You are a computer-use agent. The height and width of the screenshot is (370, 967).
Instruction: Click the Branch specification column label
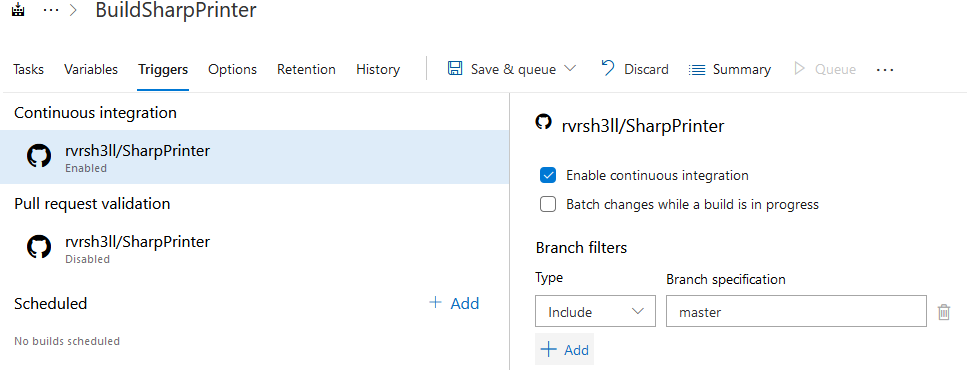(726, 279)
